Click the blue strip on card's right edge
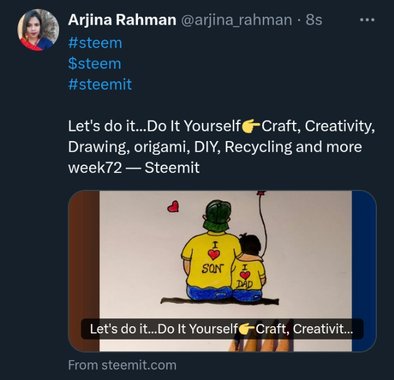The image size is (394, 380). pyautogui.click(x=364, y=271)
